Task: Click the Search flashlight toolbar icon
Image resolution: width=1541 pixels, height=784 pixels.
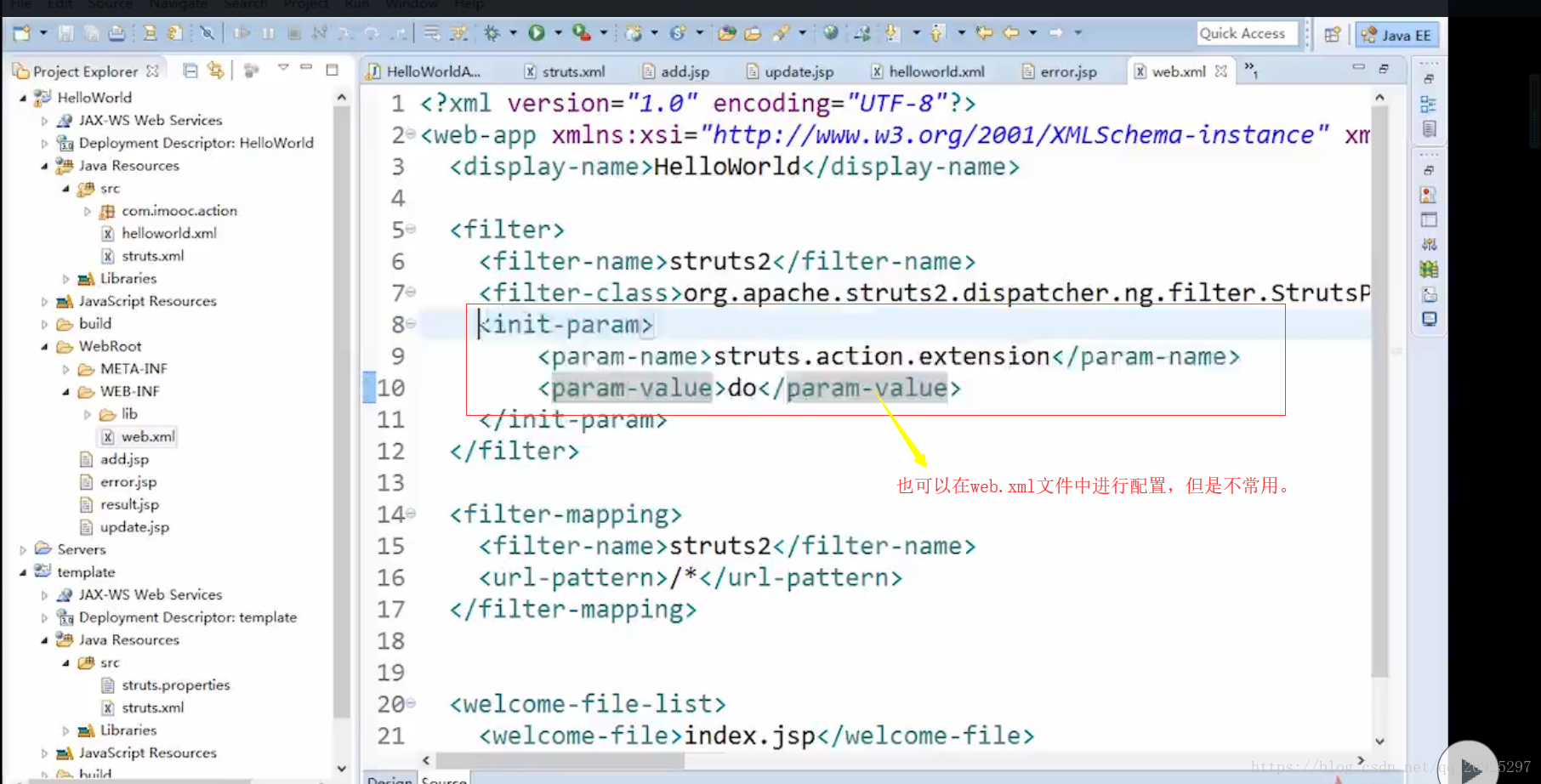Action: pyautogui.click(x=781, y=33)
